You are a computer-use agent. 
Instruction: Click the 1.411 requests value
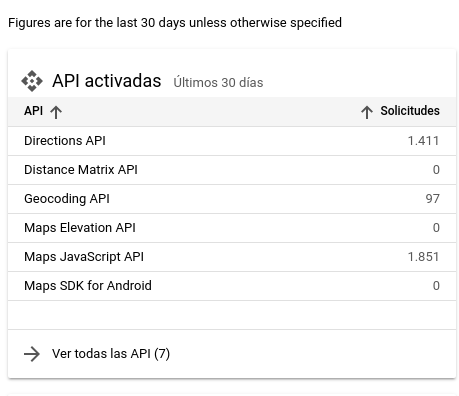(423, 141)
